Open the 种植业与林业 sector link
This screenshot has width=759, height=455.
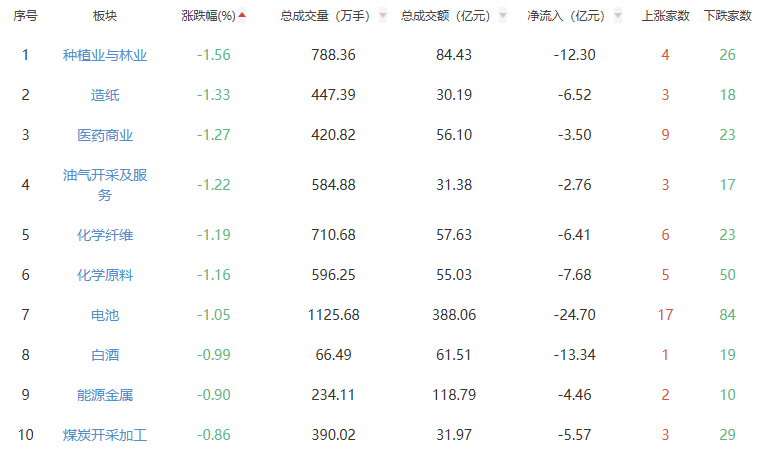click(105, 55)
